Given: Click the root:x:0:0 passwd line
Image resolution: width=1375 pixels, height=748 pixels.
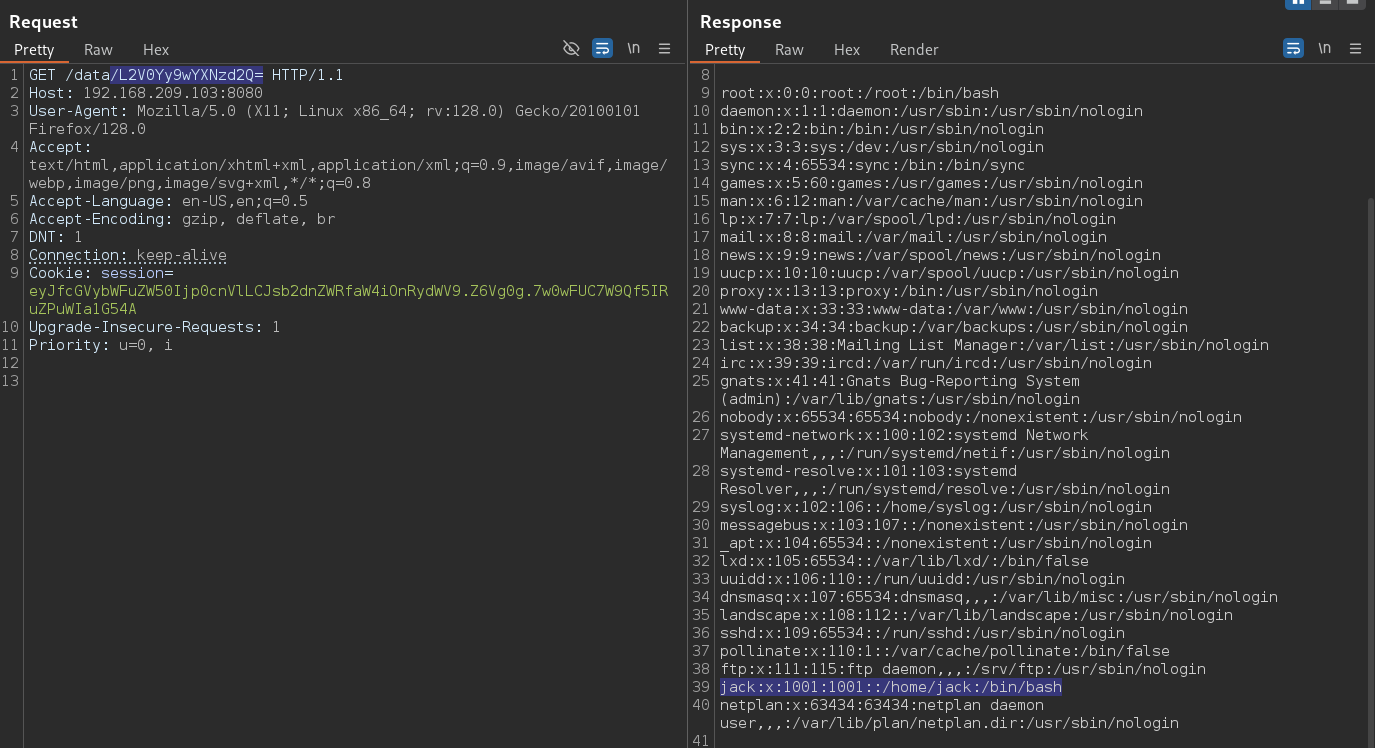Looking at the screenshot, I should pyautogui.click(x=859, y=93).
